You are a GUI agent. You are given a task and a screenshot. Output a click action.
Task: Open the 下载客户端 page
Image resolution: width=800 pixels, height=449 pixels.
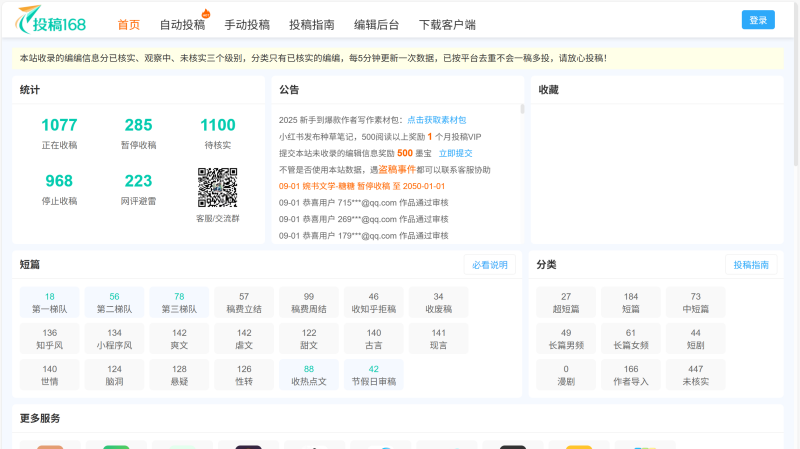click(447, 25)
